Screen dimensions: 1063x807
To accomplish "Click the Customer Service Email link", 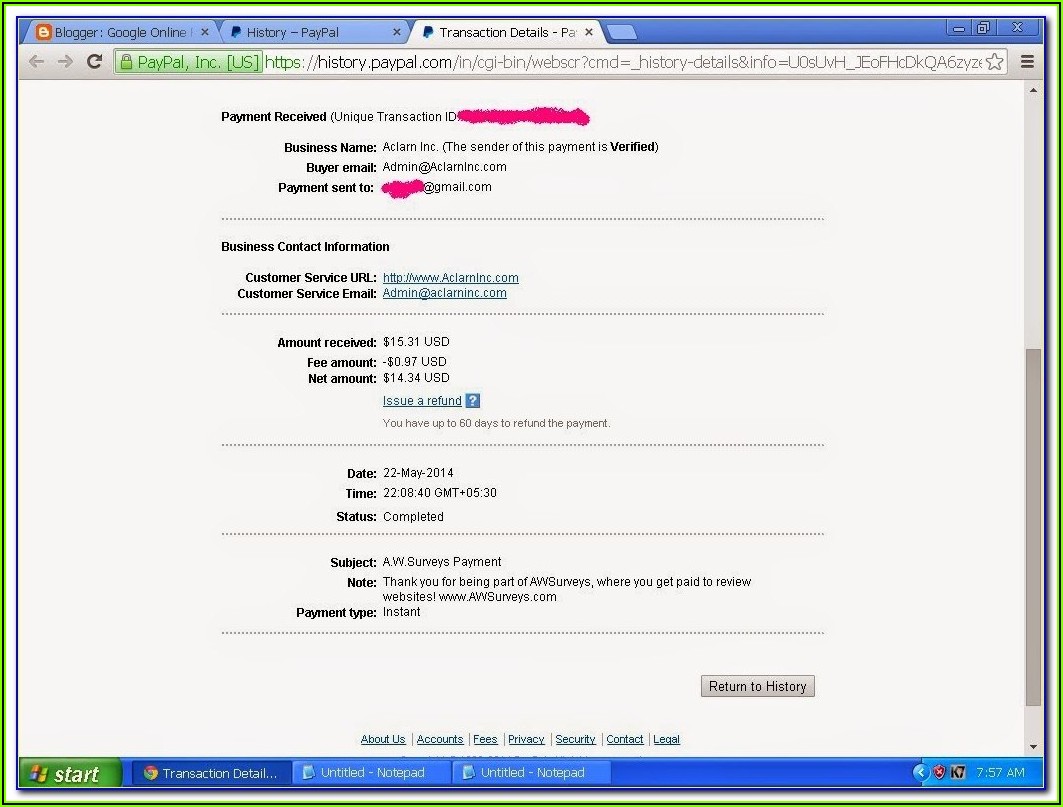I will [444, 294].
